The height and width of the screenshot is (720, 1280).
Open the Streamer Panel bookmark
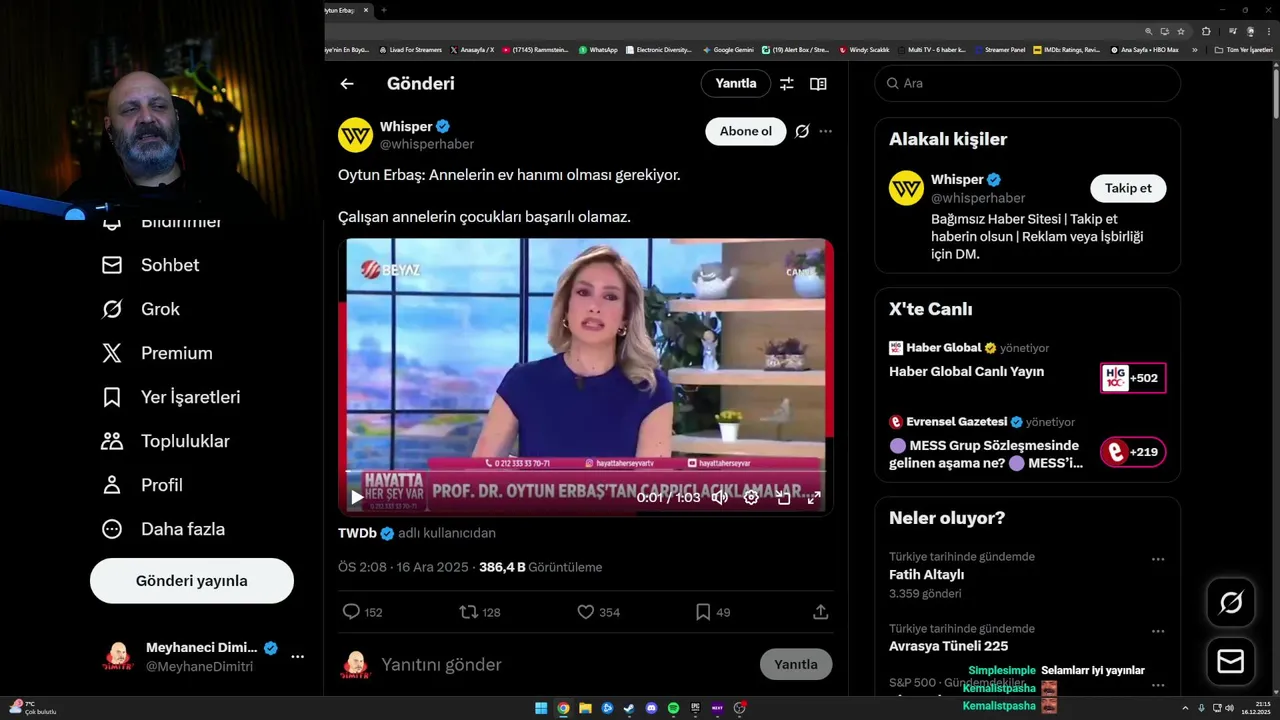[999, 49]
